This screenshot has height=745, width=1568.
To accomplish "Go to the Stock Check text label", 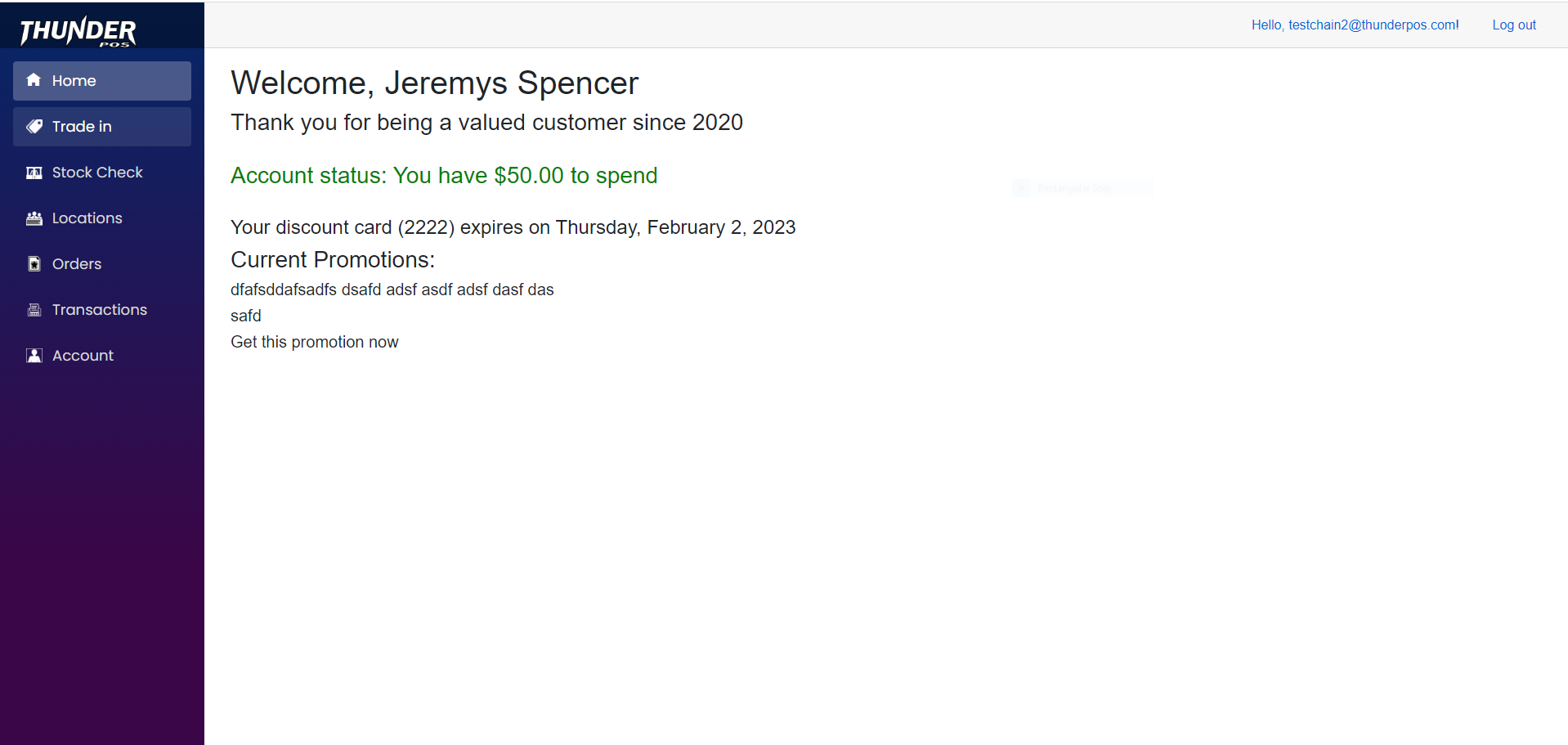I will point(97,173).
